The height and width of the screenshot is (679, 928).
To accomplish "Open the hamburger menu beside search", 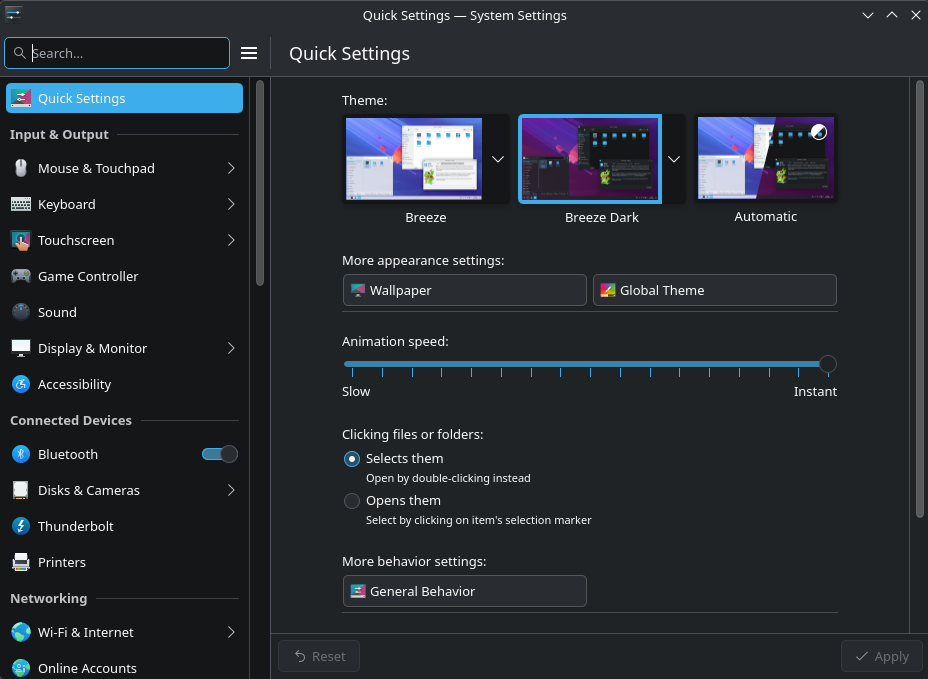I will 248,53.
